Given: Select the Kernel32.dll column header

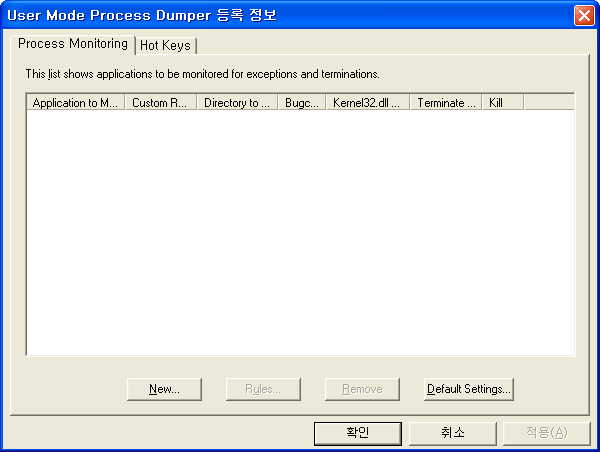Looking at the screenshot, I should (367, 102).
